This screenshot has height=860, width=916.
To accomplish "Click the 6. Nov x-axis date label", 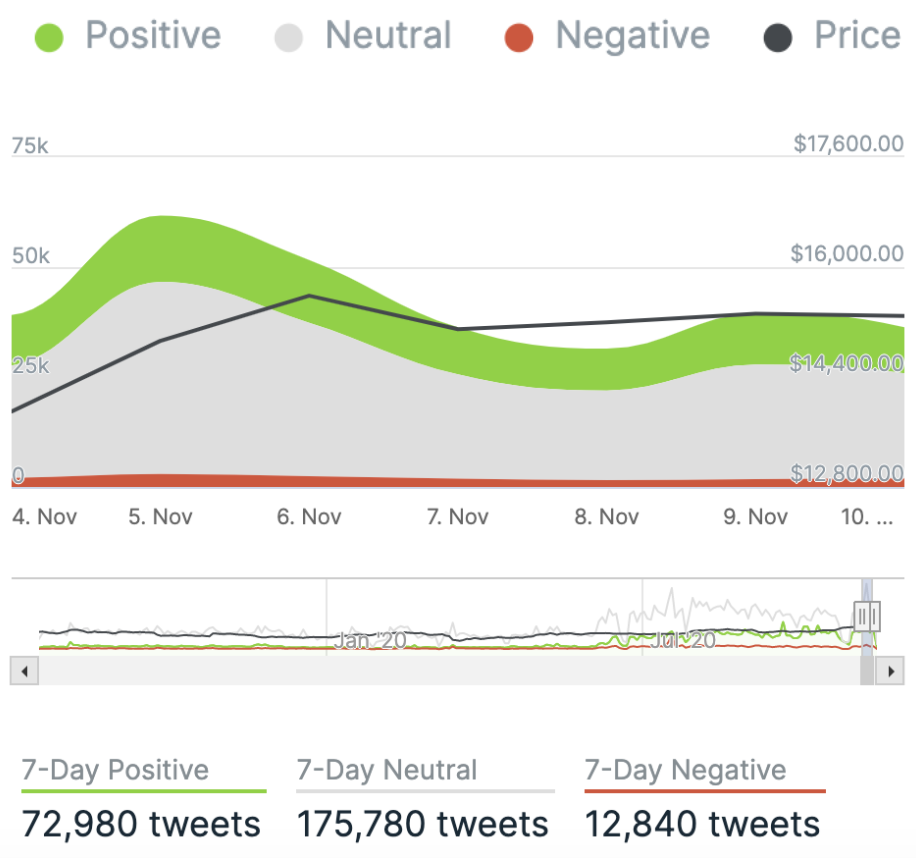I will (x=309, y=517).
